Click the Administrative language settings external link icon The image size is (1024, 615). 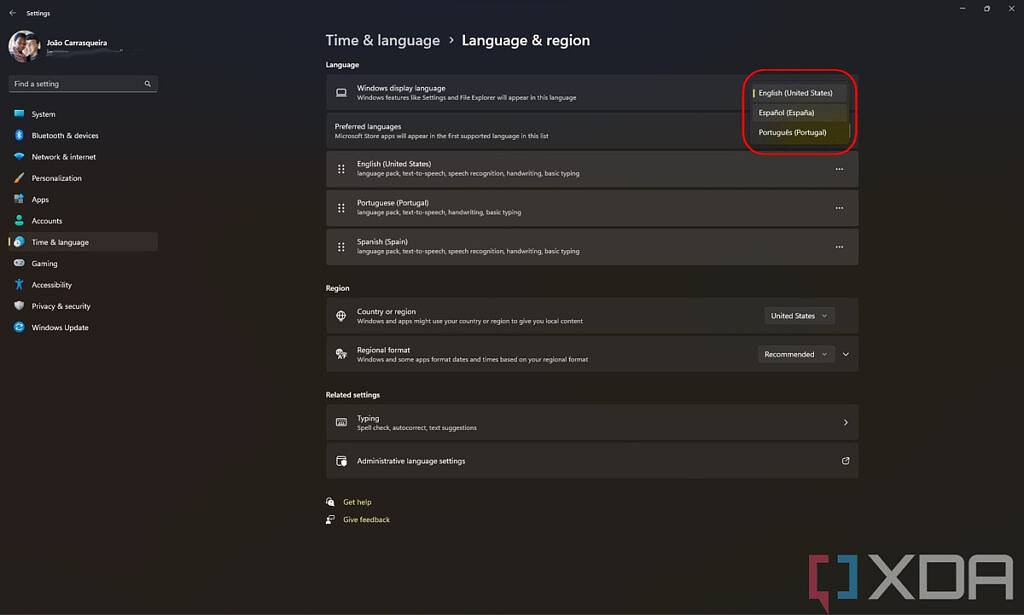846,461
